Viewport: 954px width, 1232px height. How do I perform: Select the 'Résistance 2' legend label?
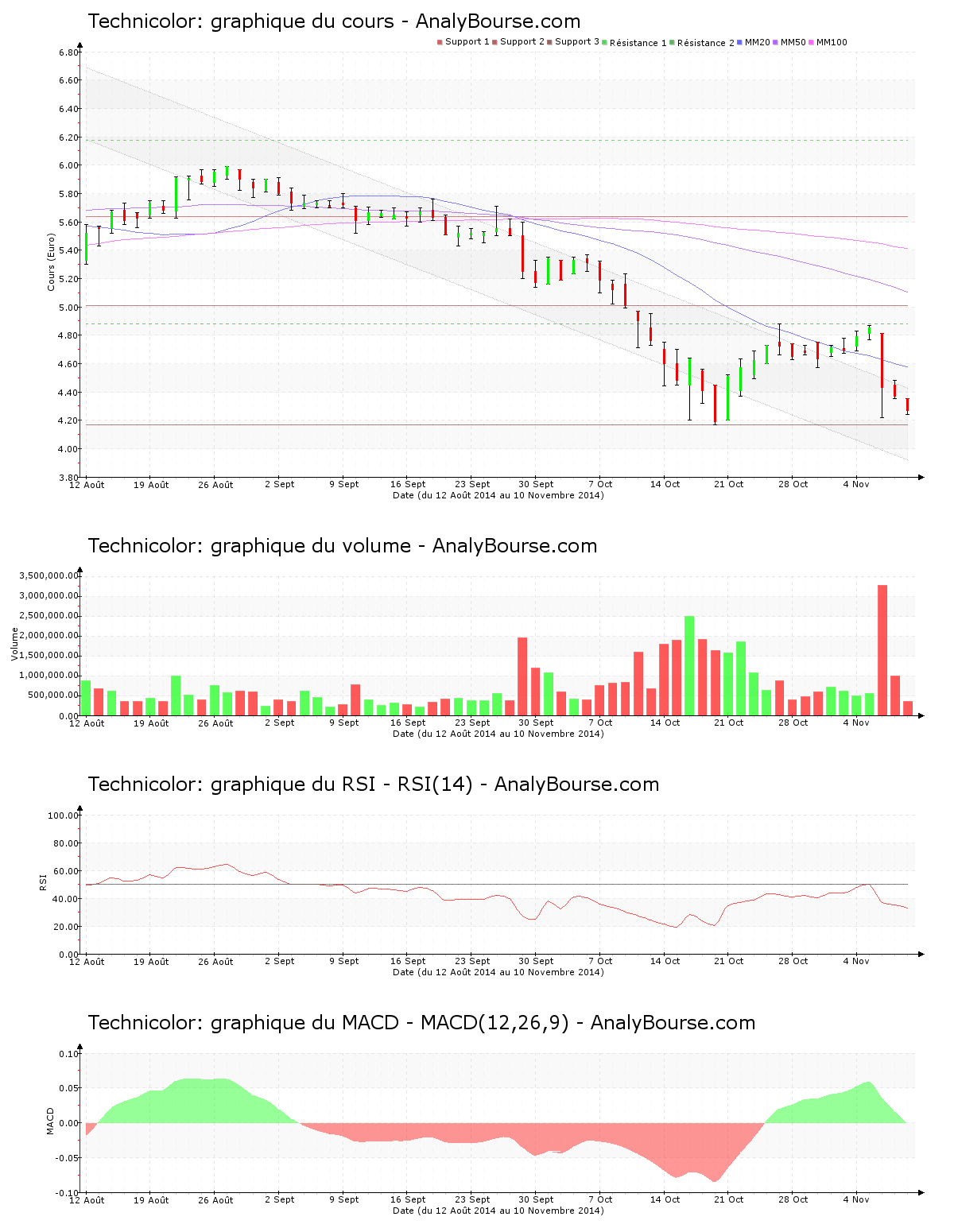(x=706, y=42)
